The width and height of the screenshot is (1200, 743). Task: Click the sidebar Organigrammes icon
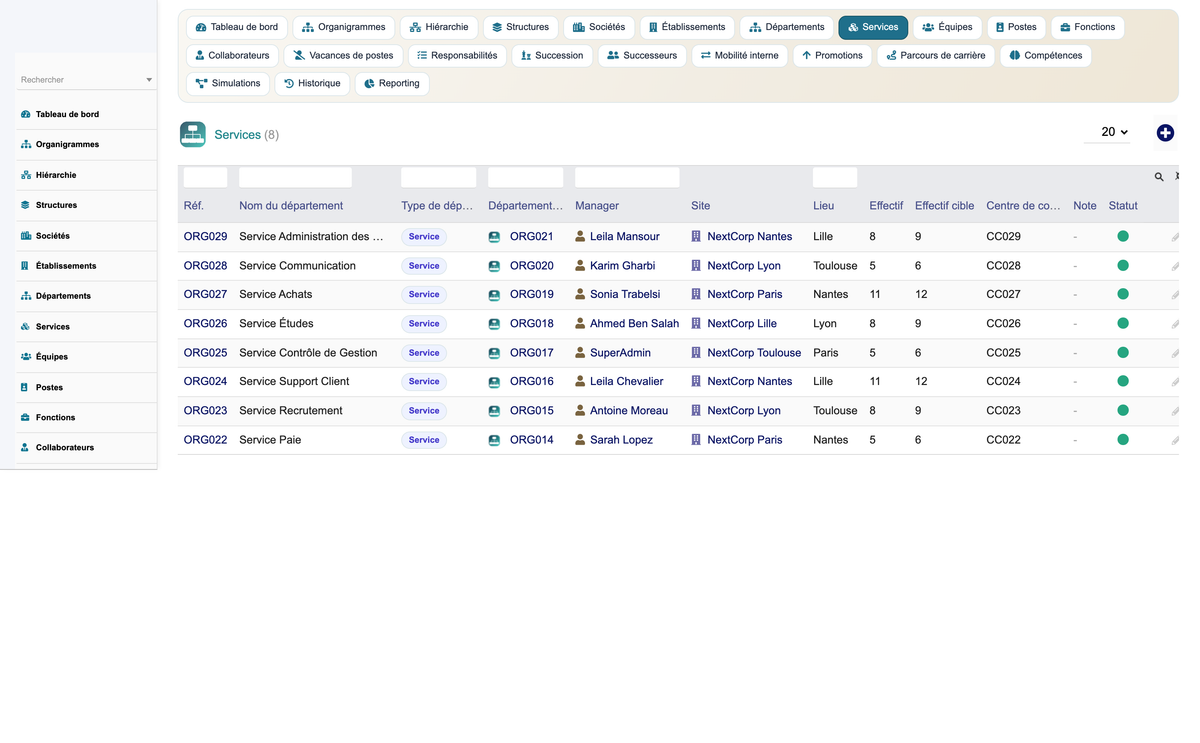tap(26, 144)
